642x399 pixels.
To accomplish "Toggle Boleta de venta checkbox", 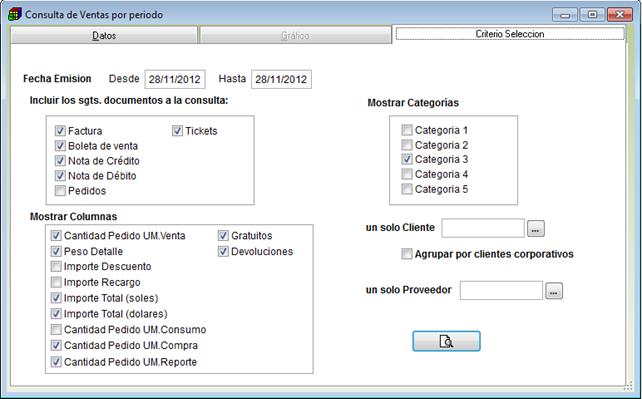I will pyautogui.click(x=60, y=146).
